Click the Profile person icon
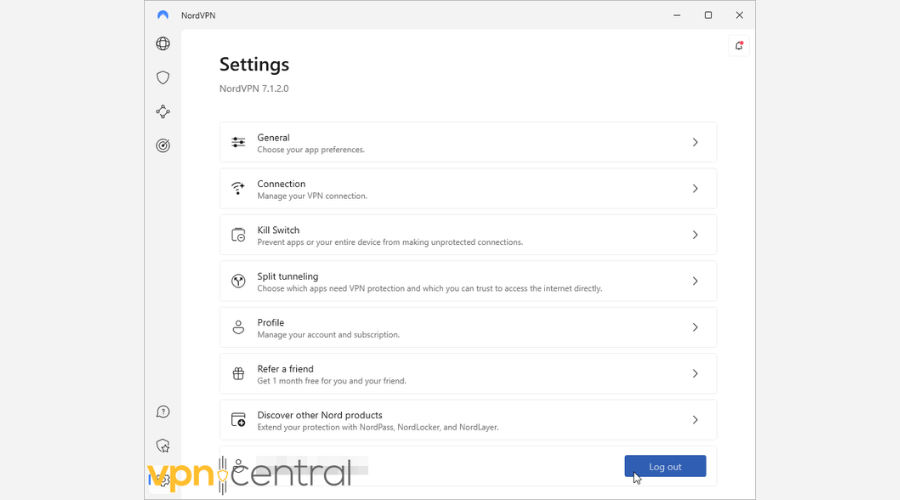The width and height of the screenshot is (900, 500). 238,327
